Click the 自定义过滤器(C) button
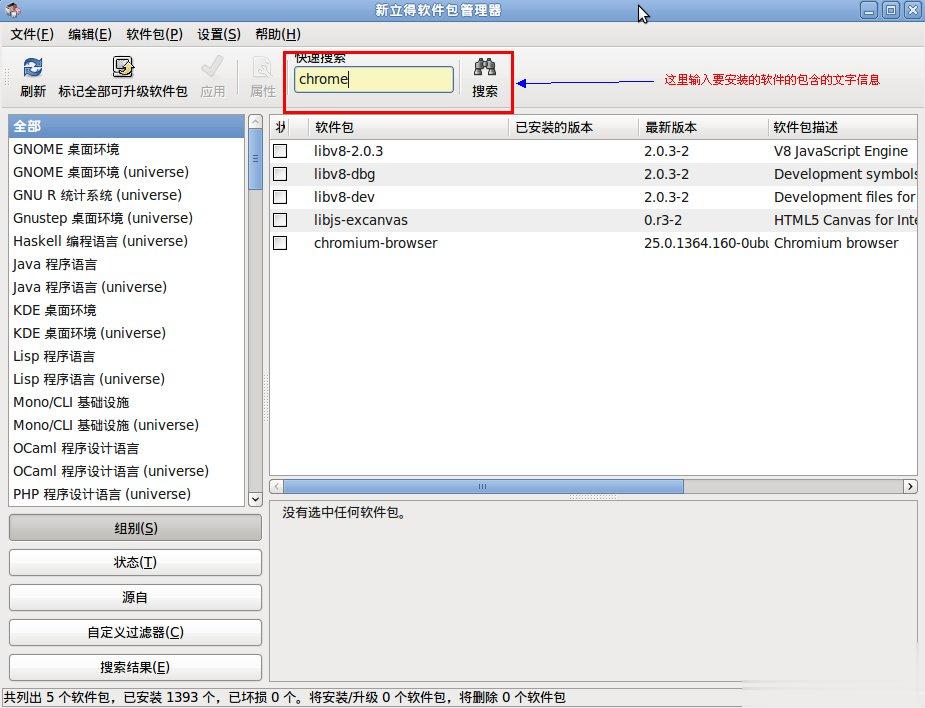Viewport: 925px width, 708px height. click(x=135, y=632)
